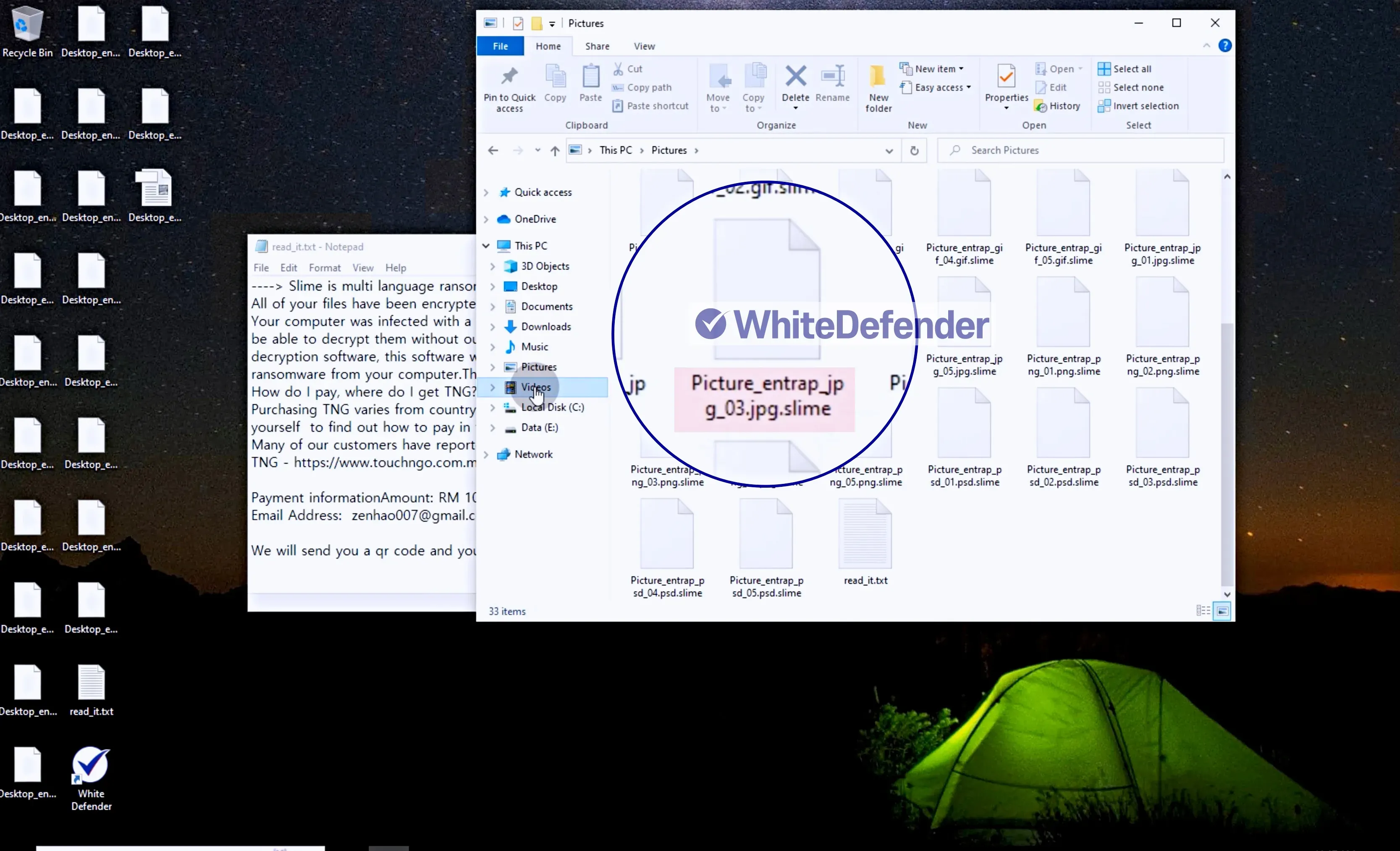Expand the OneDrive tree node

[x=486, y=219]
